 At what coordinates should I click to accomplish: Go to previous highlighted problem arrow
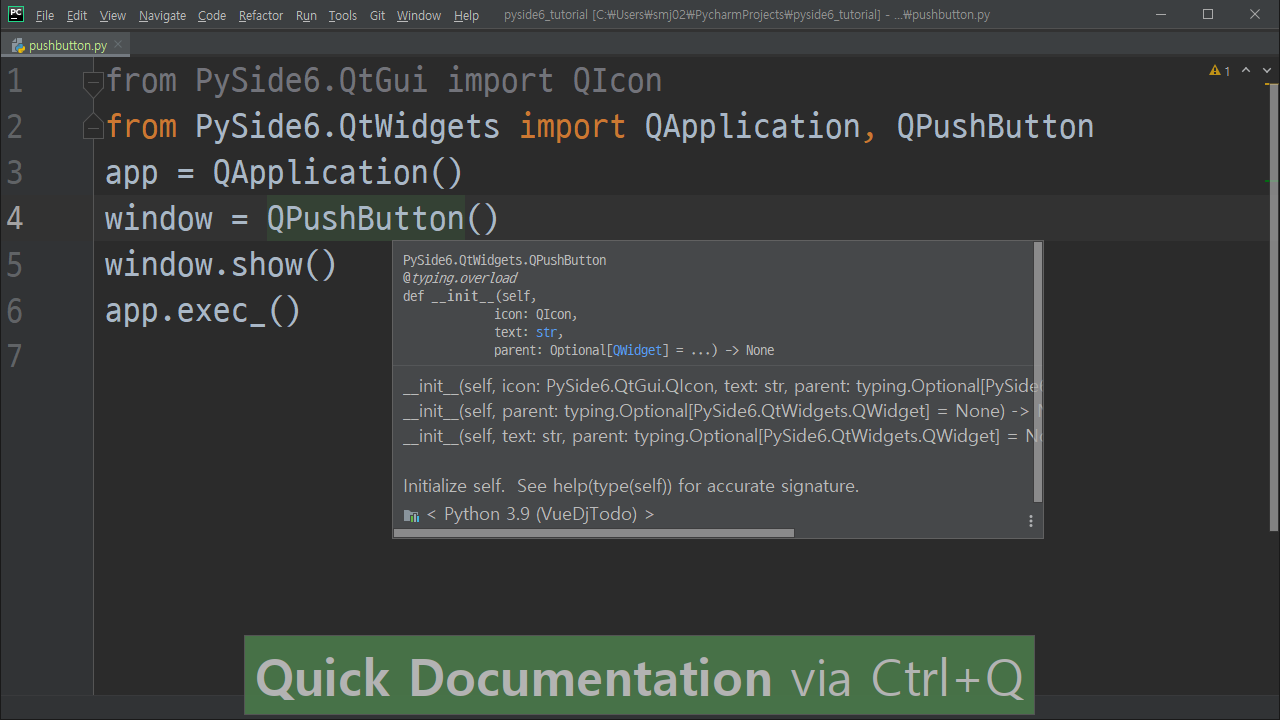point(1246,71)
